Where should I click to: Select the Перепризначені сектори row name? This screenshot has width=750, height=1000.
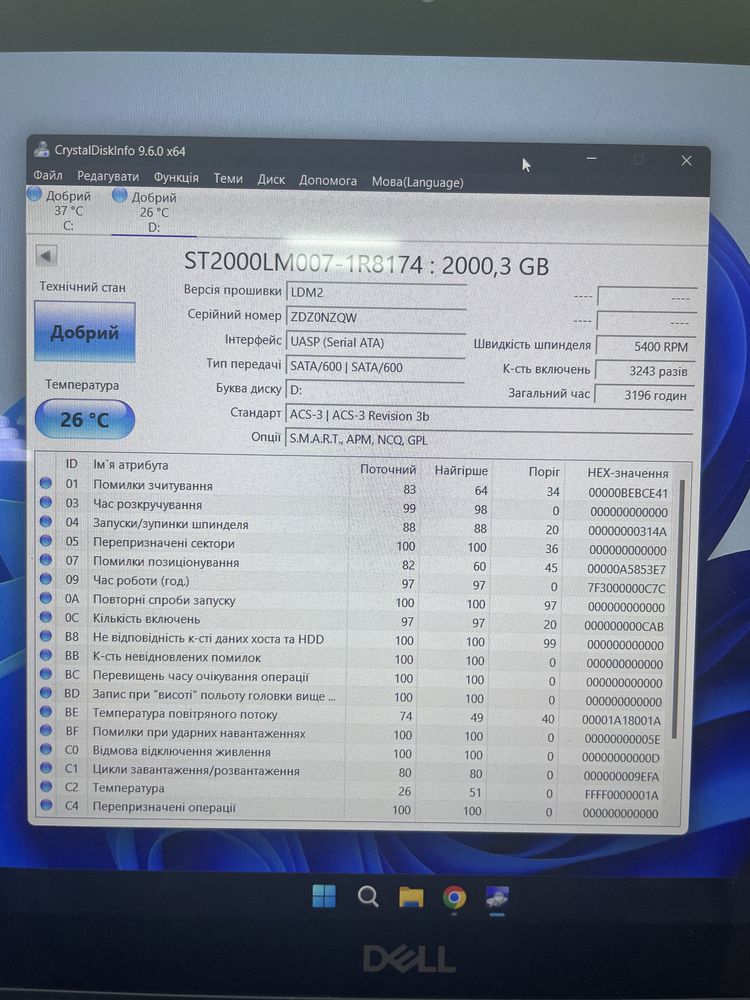(164, 543)
